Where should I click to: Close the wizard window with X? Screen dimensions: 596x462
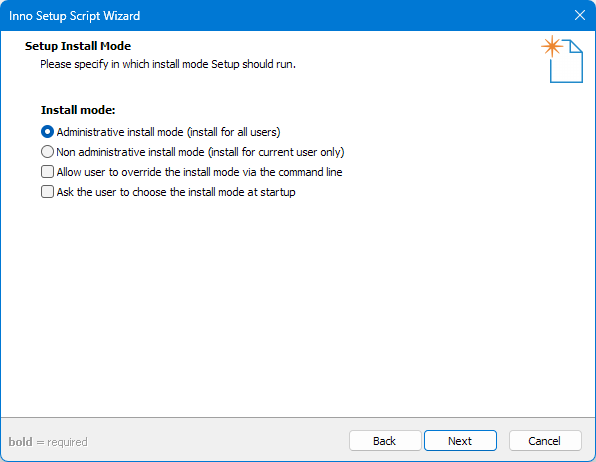click(580, 15)
